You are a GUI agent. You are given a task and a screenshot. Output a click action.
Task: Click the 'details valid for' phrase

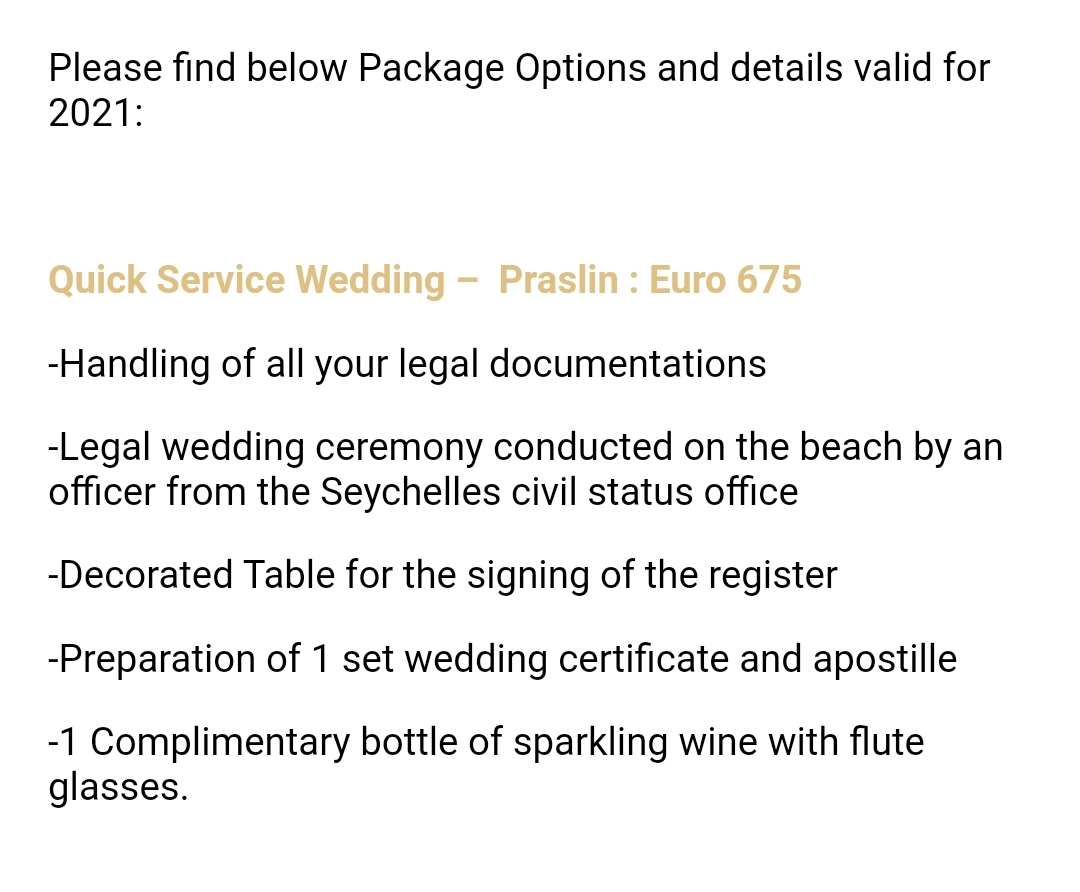(x=860, y=68)
